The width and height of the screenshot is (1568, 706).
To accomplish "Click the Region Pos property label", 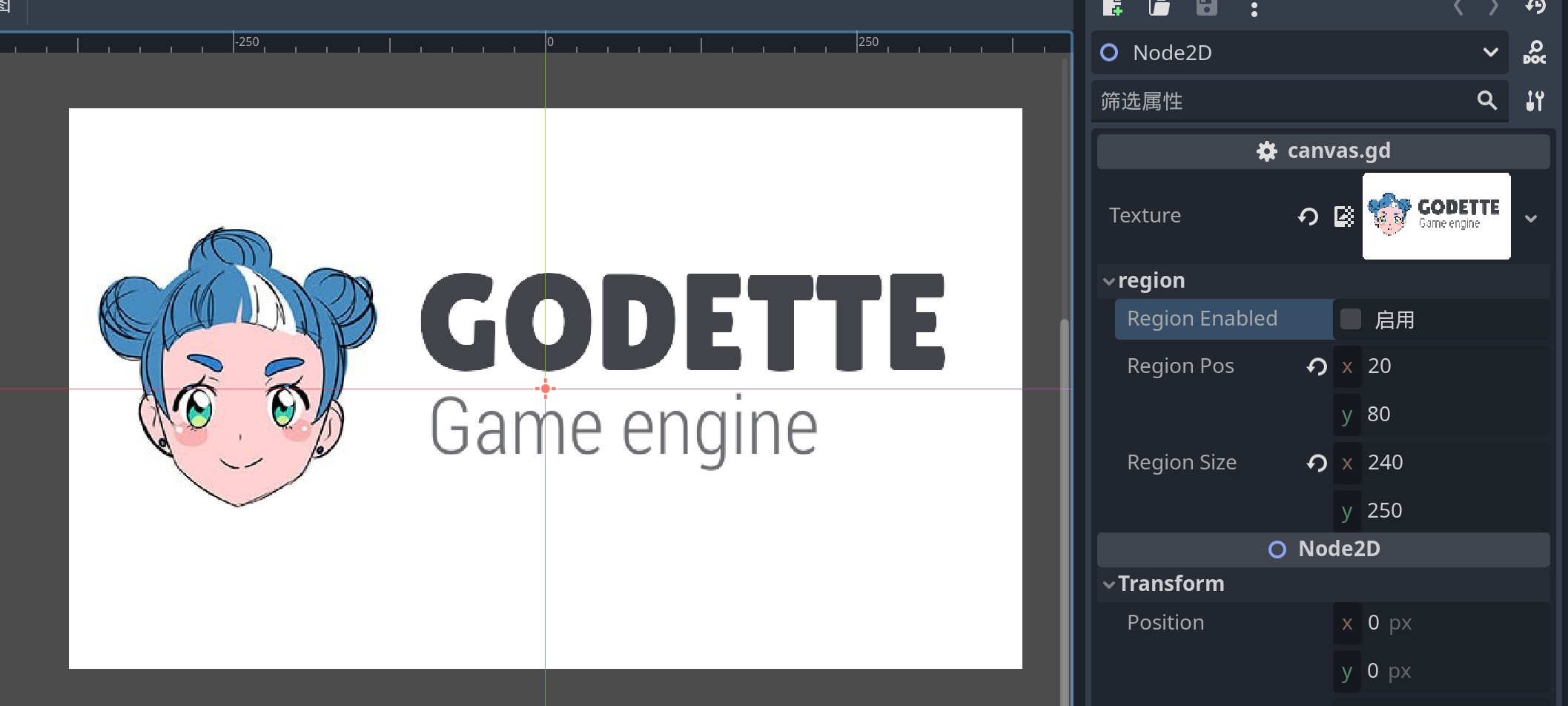I will [1180, 366].
